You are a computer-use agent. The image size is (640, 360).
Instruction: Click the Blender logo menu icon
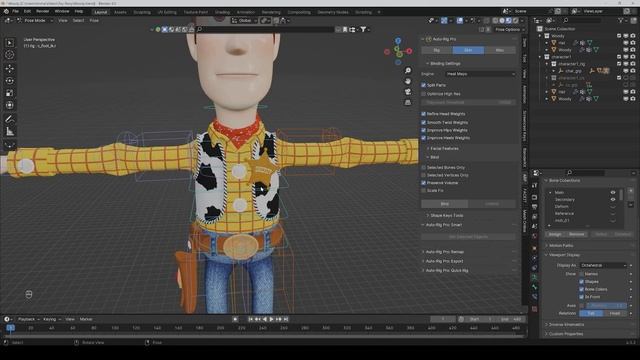6,11
